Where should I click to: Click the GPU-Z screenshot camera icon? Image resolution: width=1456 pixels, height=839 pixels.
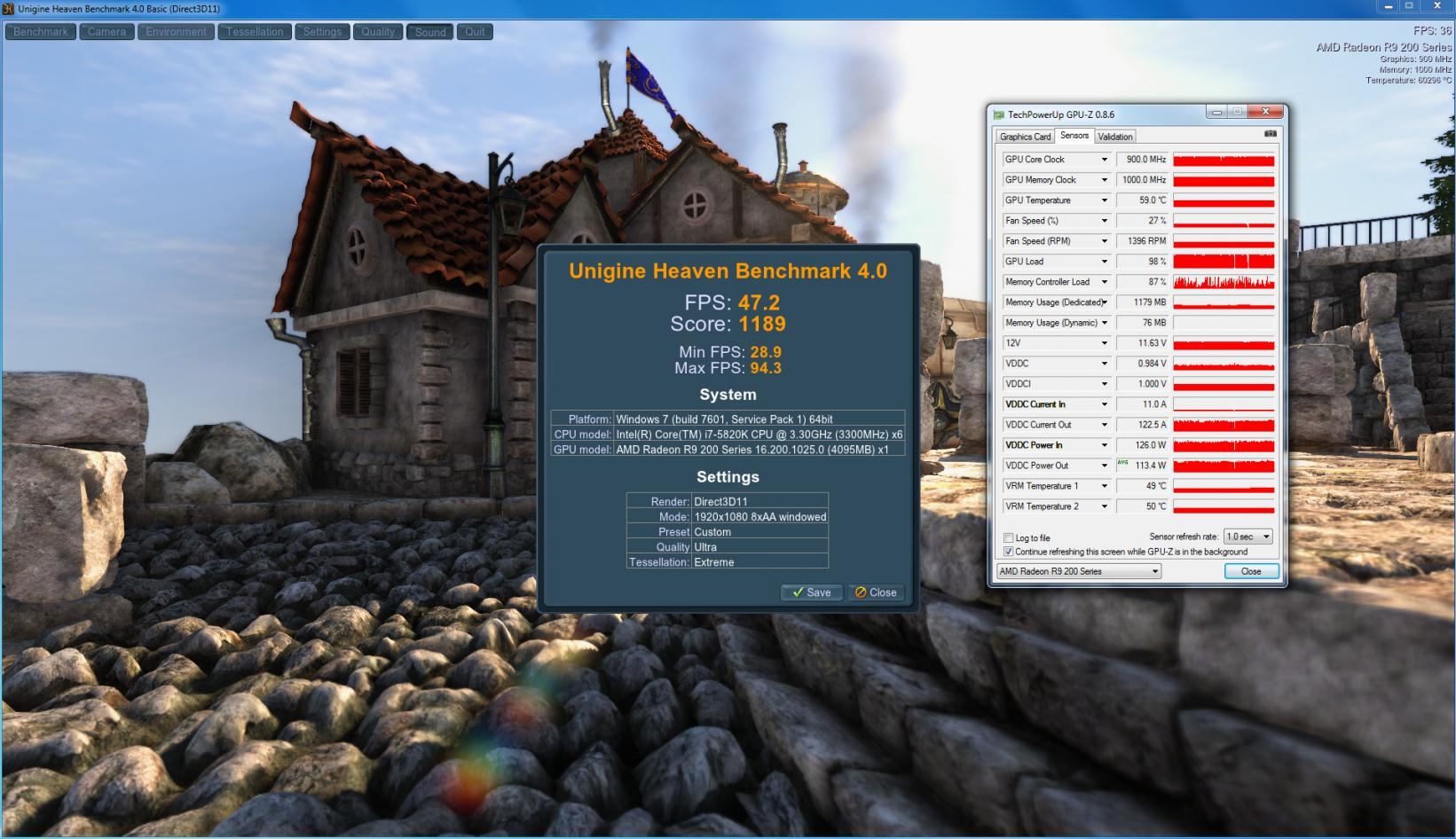click(1271, 134)
